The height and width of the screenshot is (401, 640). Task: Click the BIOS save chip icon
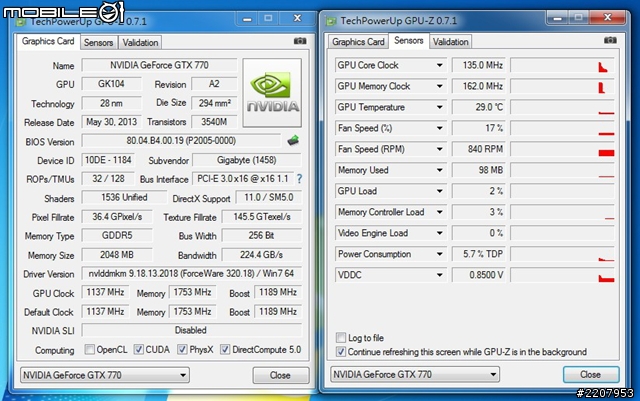(x=293, y=140)
